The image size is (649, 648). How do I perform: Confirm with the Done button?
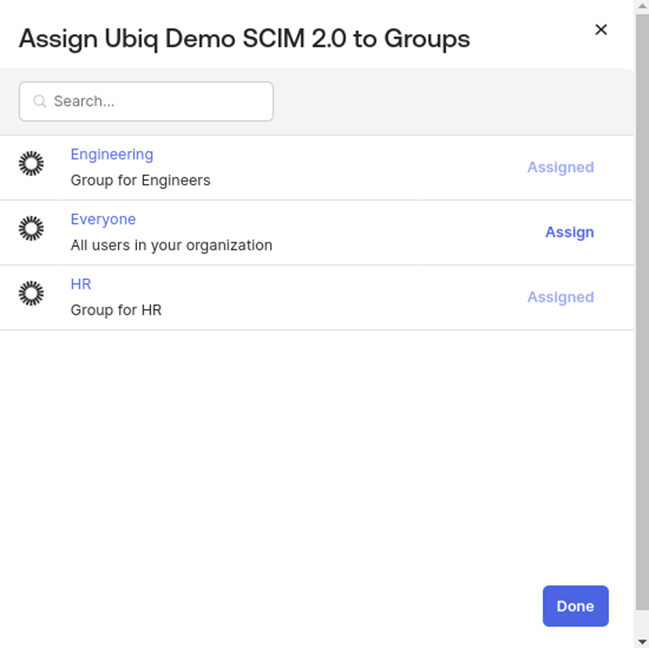click(x=575, y=606)
